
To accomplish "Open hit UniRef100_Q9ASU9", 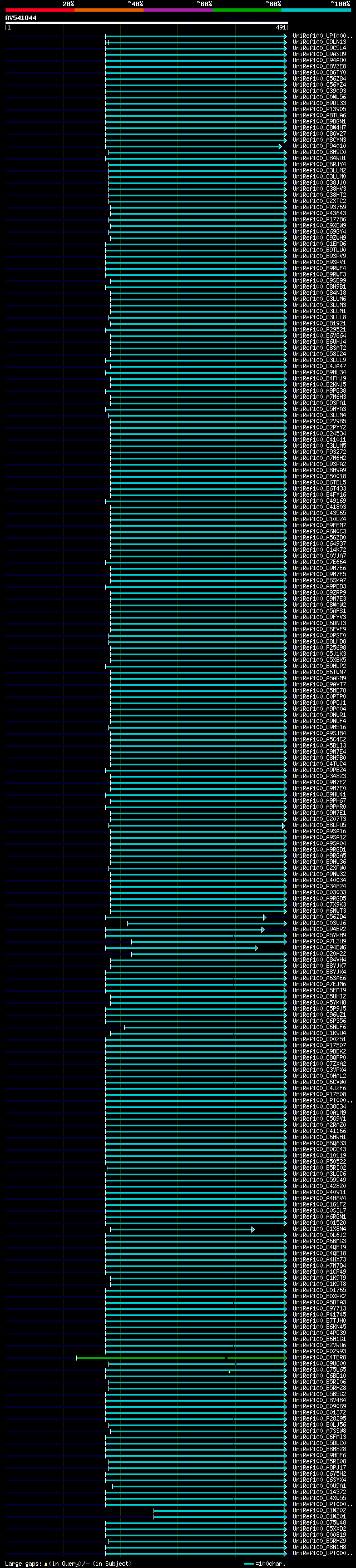I will (x=319, y=54).
